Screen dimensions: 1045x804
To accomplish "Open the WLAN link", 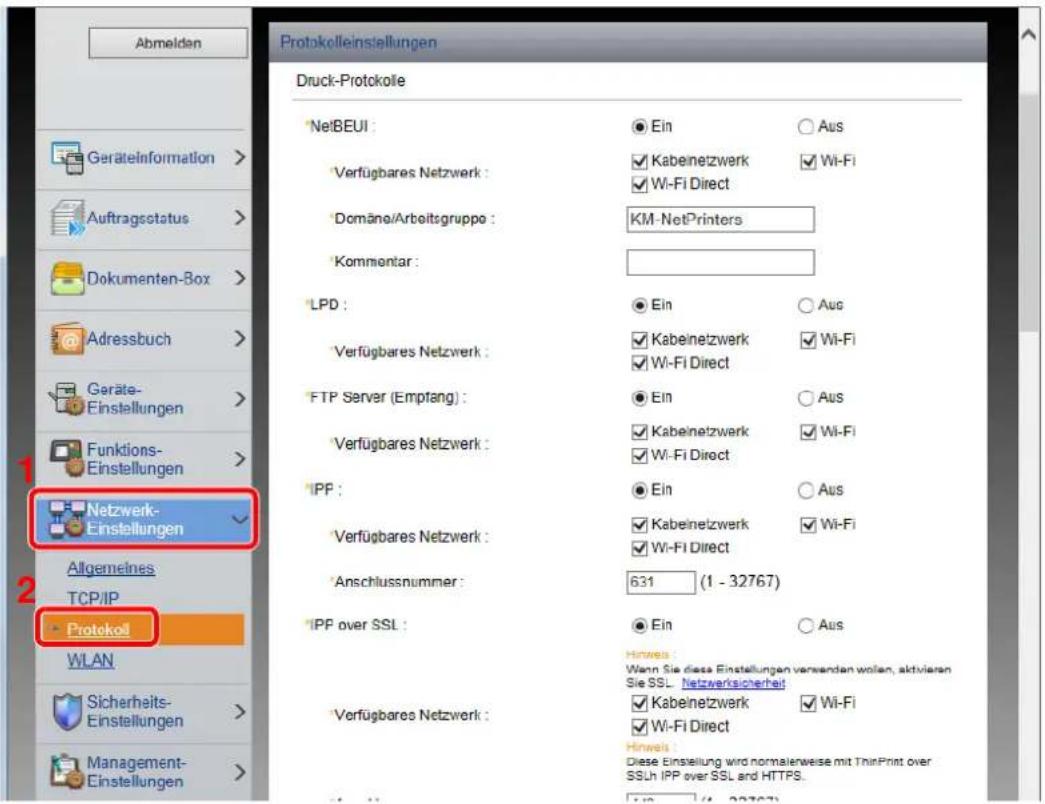I will click(90, 661).
